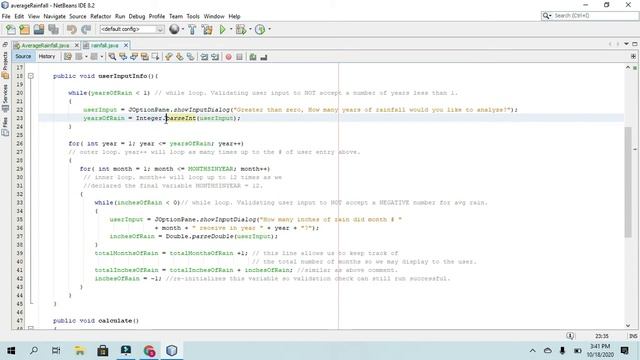Open the Profile Project dropdown arrow
The height and width of the screenshot is (360, 640).
(x=269, y=29)
